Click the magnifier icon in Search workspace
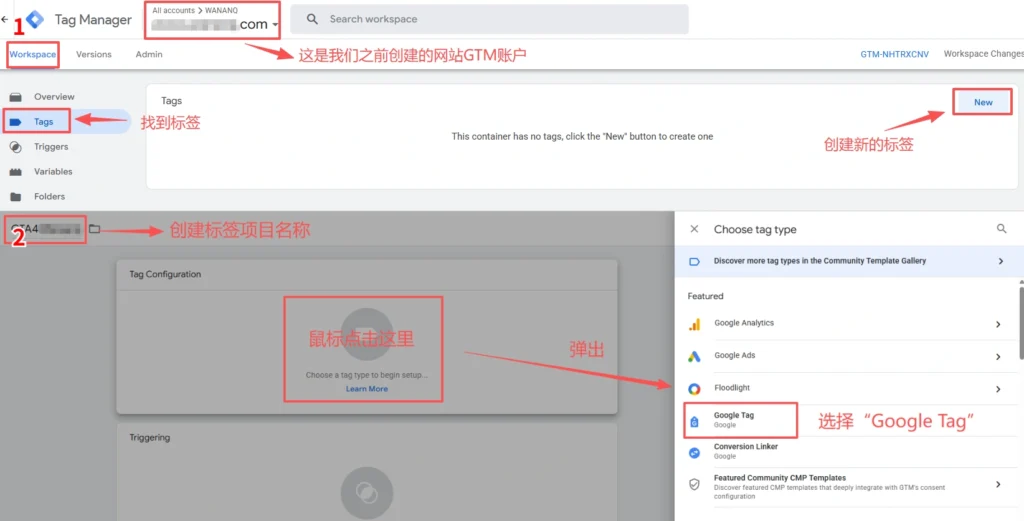This screenshot has width=1024, height=521. [x=312, y=20]
